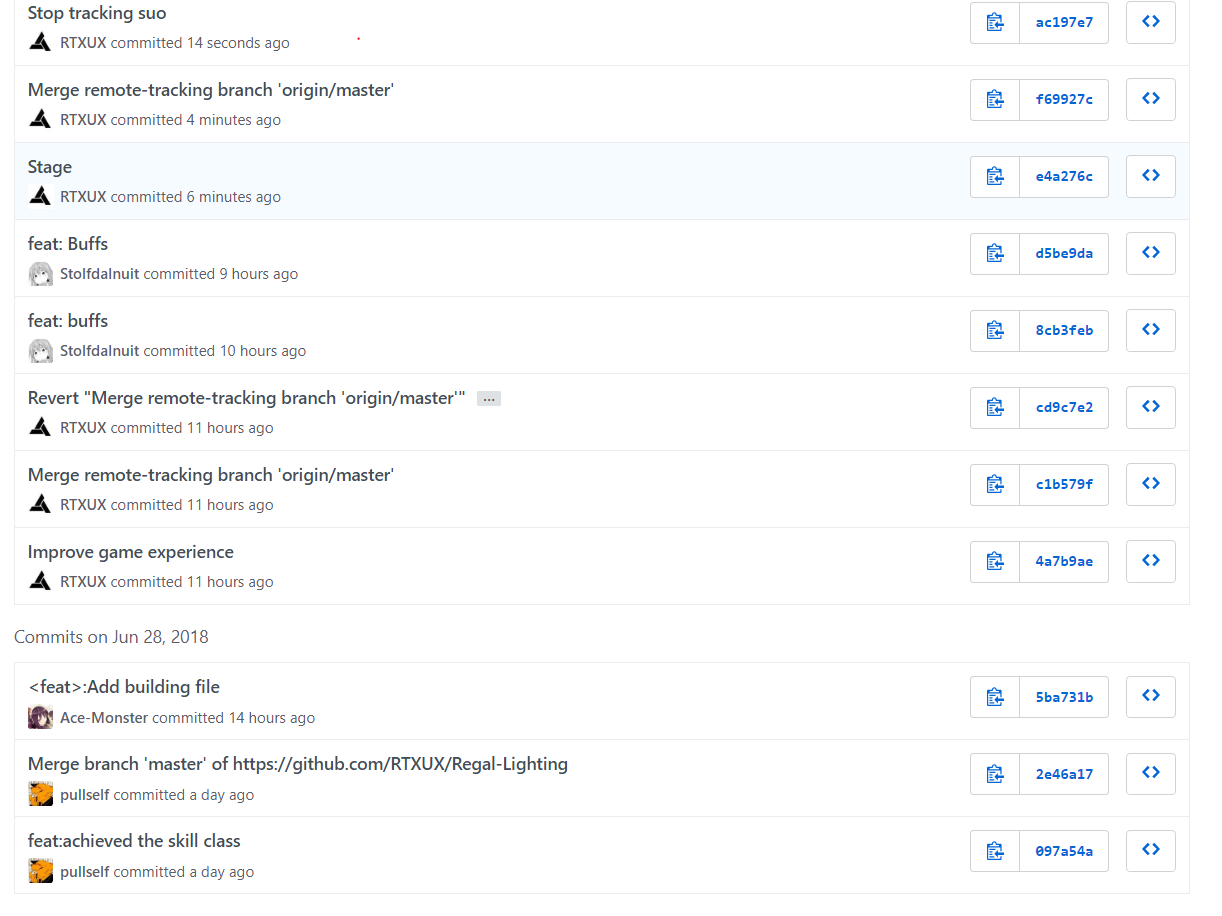Image resolution: width=1222 pixels, height=916 pixels.
Task: Click Ace-Monster avatar image
Action: click(40, 717)
